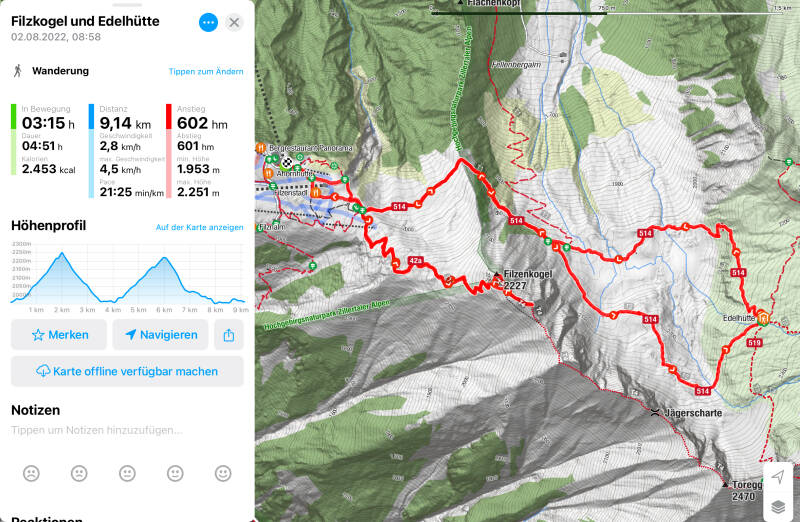Click 'Karte offline verfügbar machen' button

tap(127, 371)
